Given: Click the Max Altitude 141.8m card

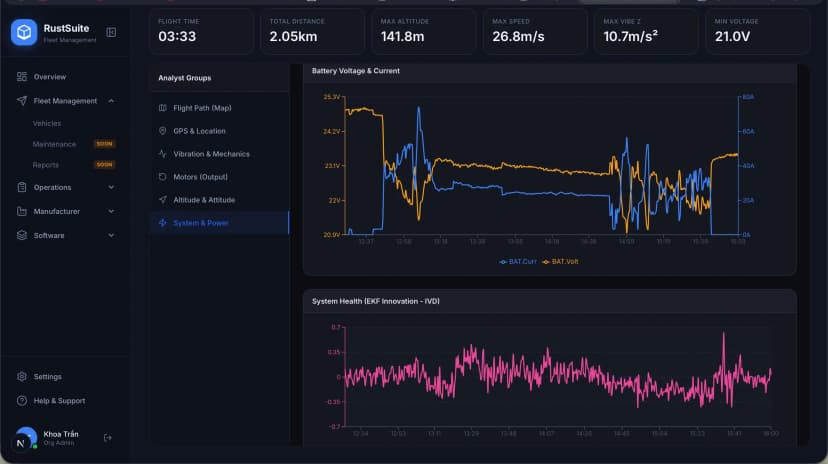Looking at the screenshot, I should [x=424, y=32].
